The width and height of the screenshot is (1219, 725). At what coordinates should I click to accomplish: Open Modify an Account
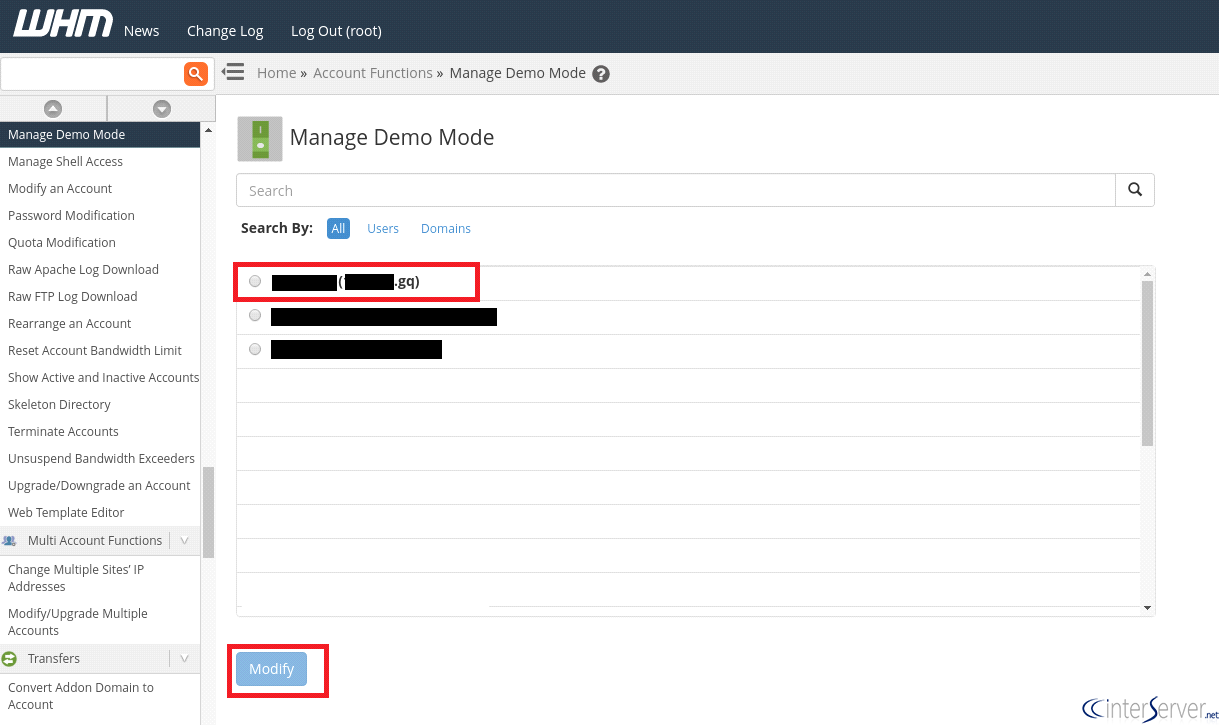point(60,189)
